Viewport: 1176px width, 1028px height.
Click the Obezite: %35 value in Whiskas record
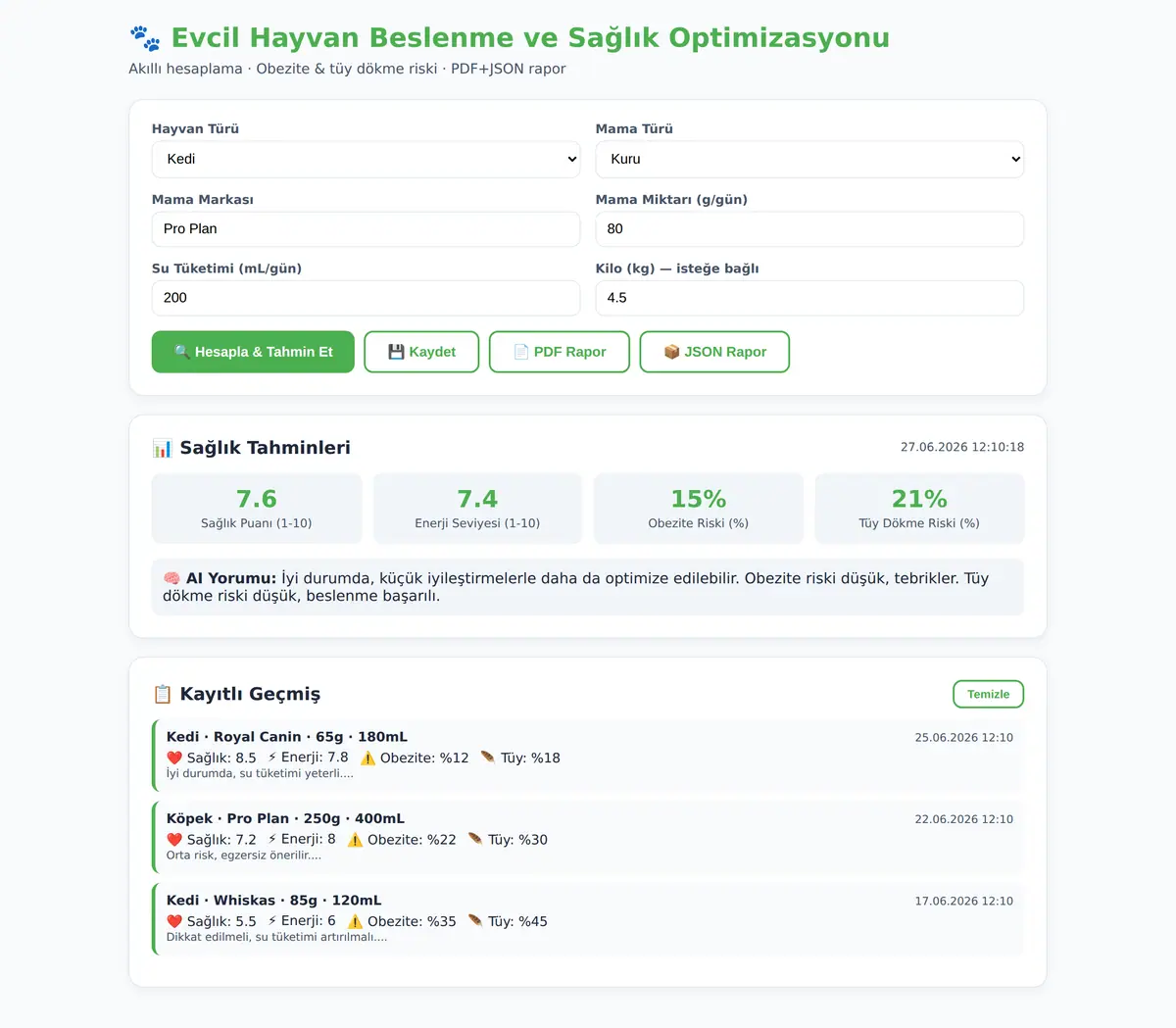(412, 921)
